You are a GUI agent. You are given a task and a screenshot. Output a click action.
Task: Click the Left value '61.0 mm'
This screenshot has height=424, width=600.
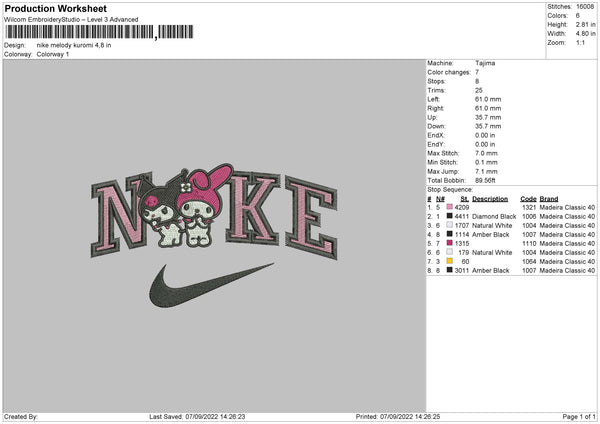(488, 99)
